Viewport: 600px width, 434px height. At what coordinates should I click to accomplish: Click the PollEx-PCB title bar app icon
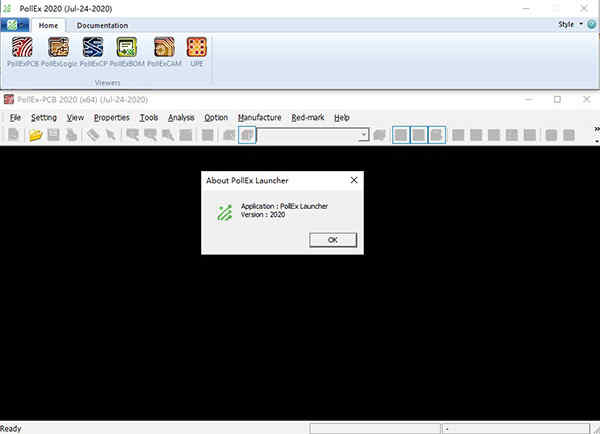[x=9, y=100]
